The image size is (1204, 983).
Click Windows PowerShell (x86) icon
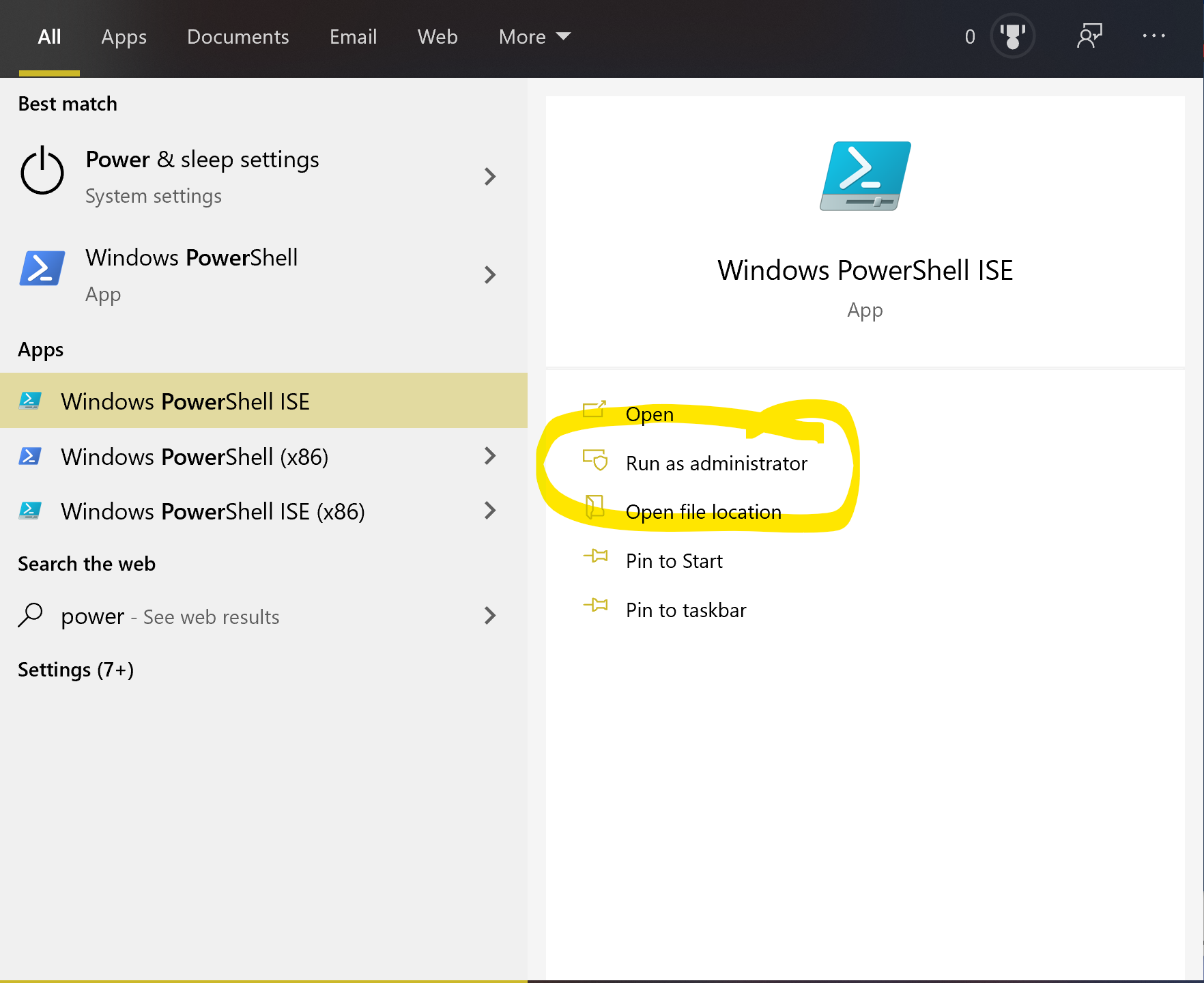click(30, 456)
